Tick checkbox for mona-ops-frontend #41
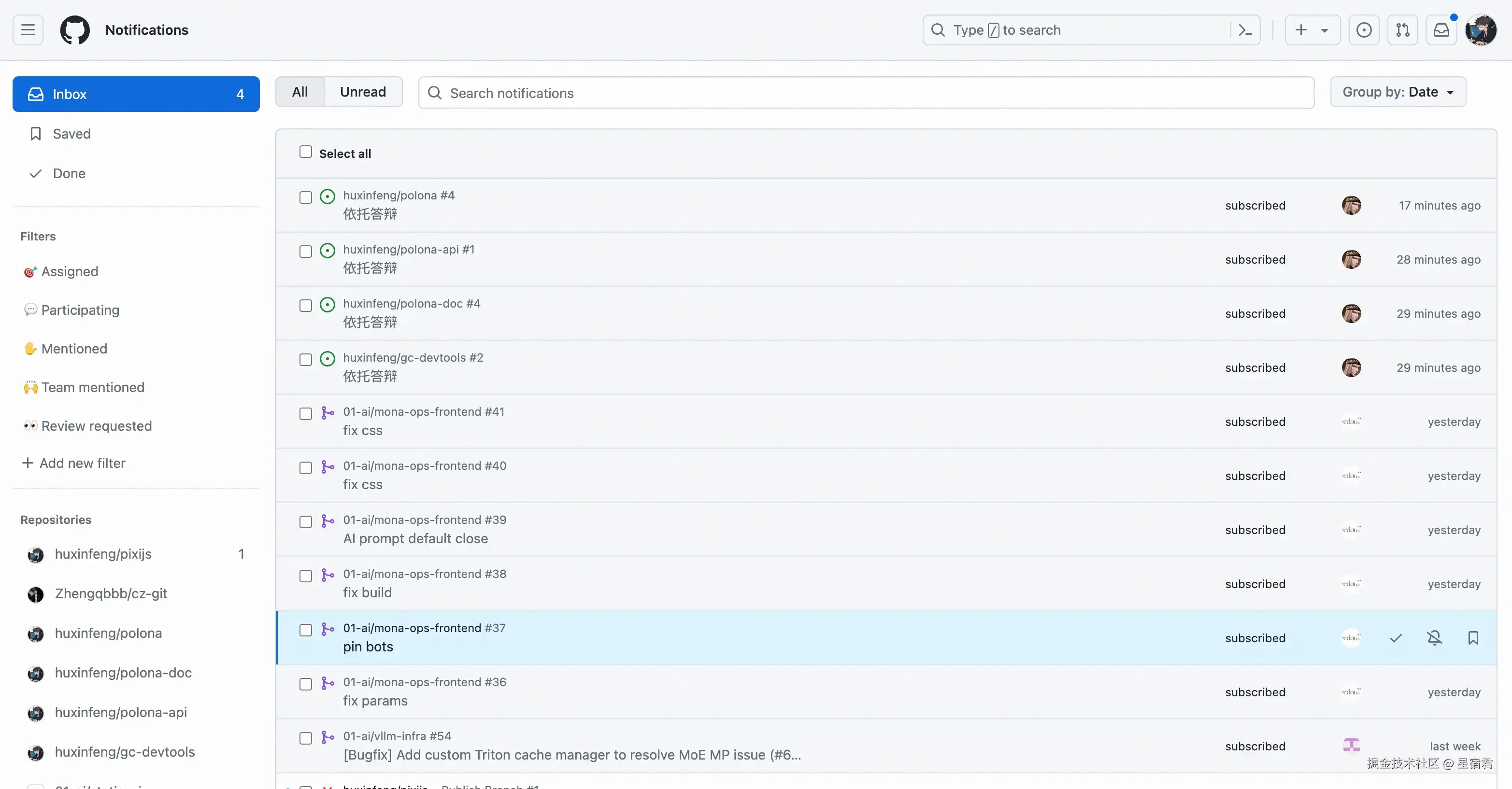Viewport: 1512px width, 789px height. click(305, 414)
